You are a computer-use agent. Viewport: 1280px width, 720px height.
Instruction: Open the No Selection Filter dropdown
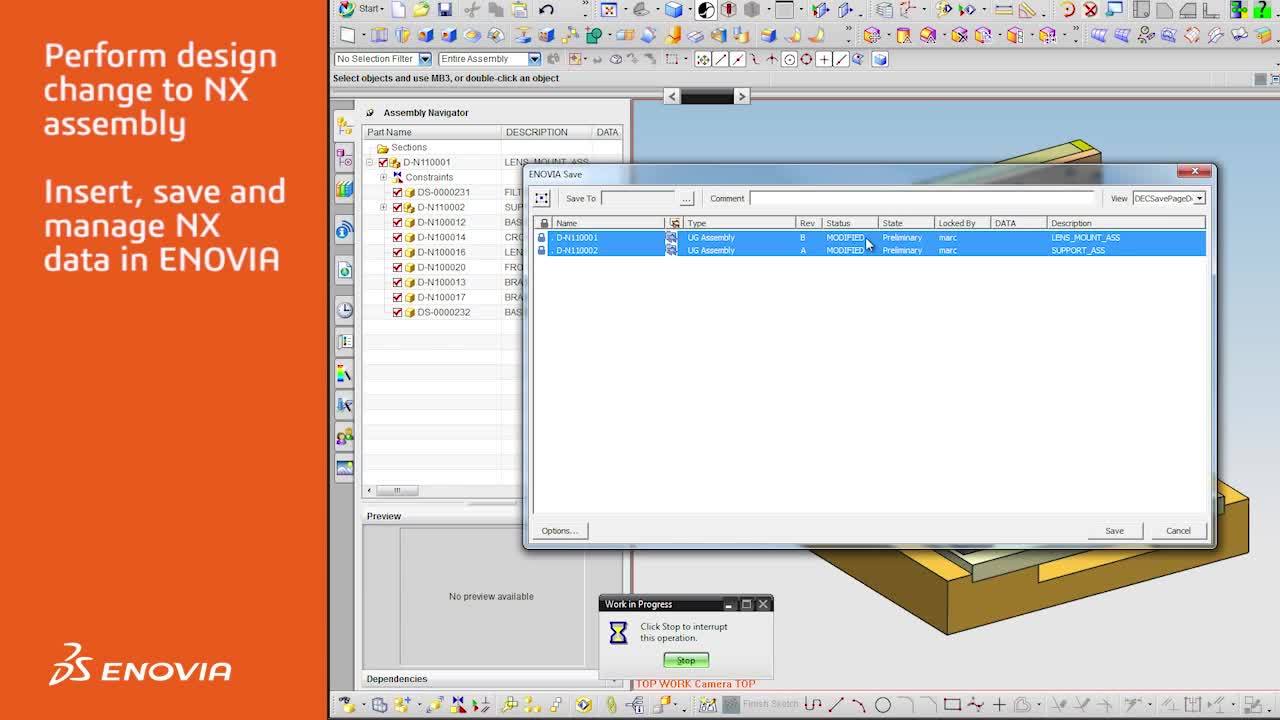coord(383,59)
